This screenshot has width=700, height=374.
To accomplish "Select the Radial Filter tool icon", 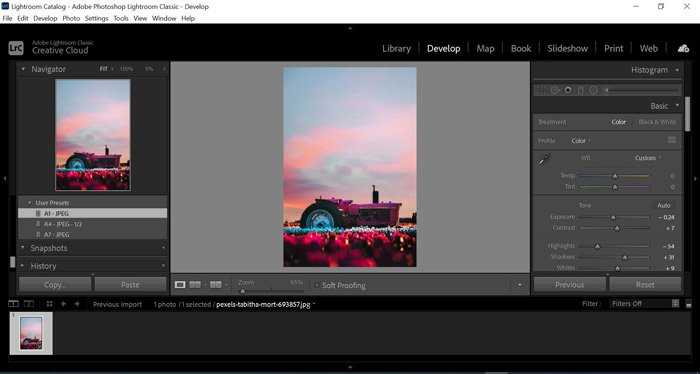I will coord(593,91).
